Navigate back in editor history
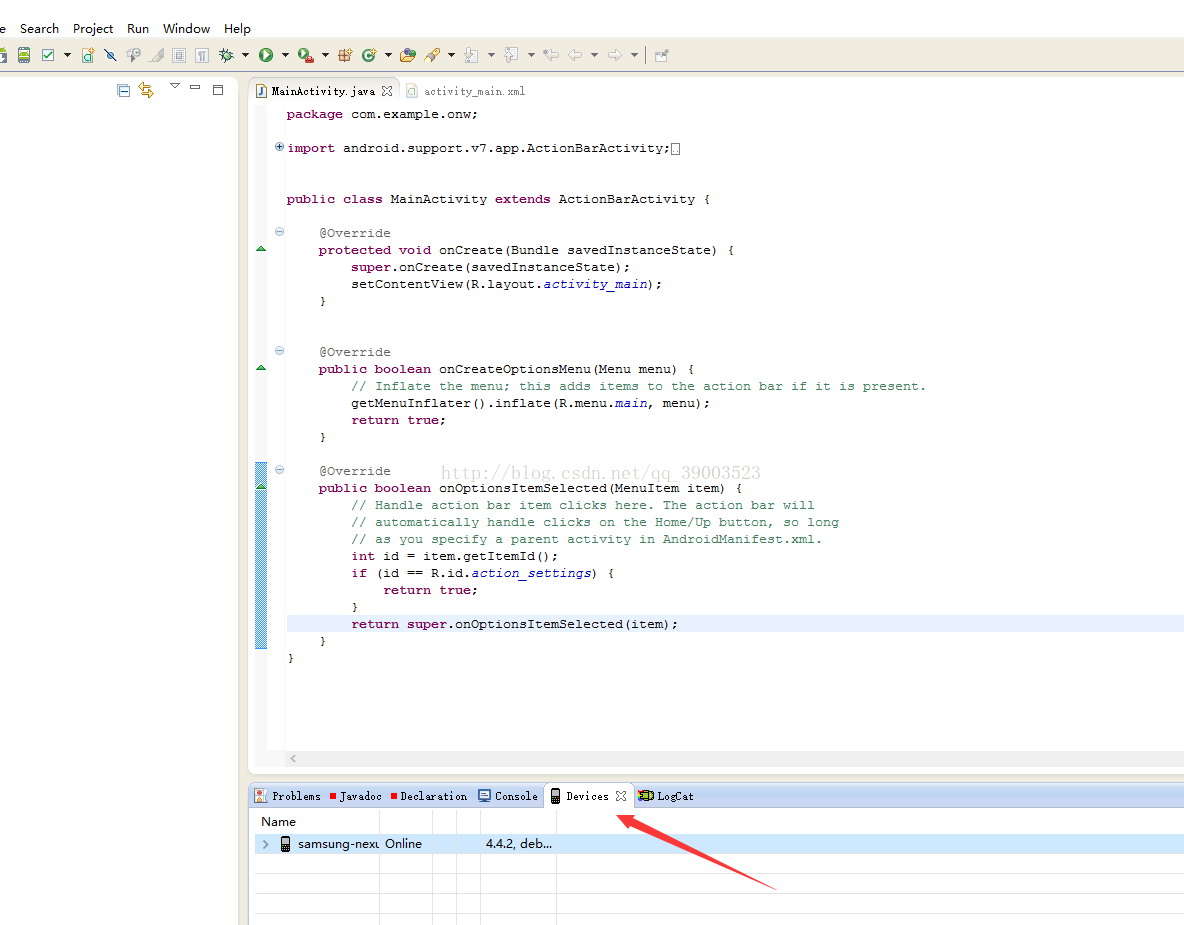Viewport: 1184px width, 925px height. [x=575, y=55]
